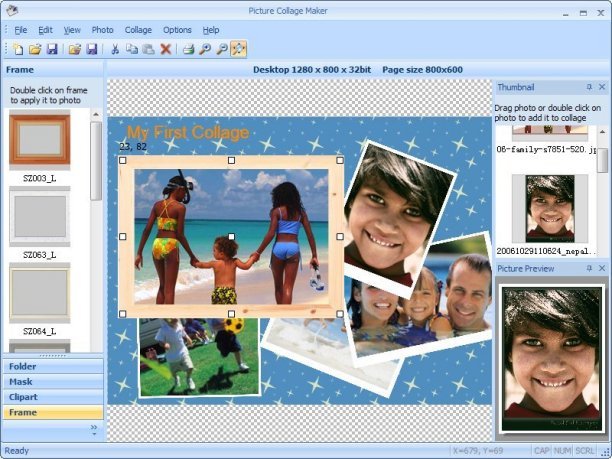The height and width of the screenshot is (459, 612).
Task: Select the Frame panel tab
Action: click(x=53, y=412)
